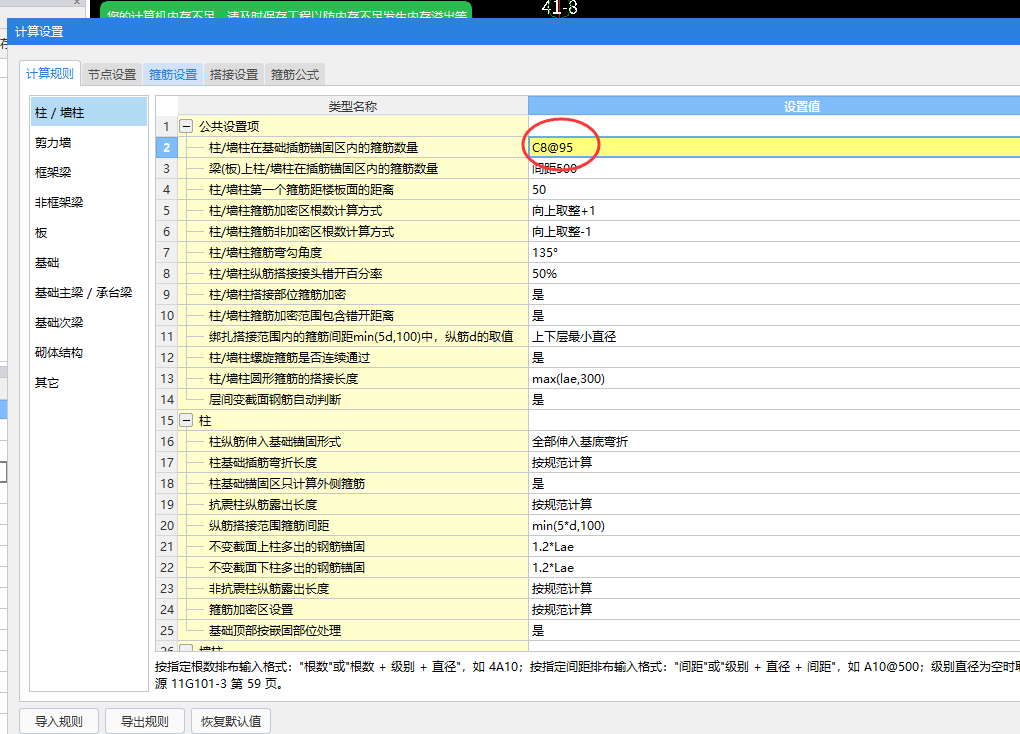
Task: Select the min(5*d,100) value cell
Action: point(774,525)
